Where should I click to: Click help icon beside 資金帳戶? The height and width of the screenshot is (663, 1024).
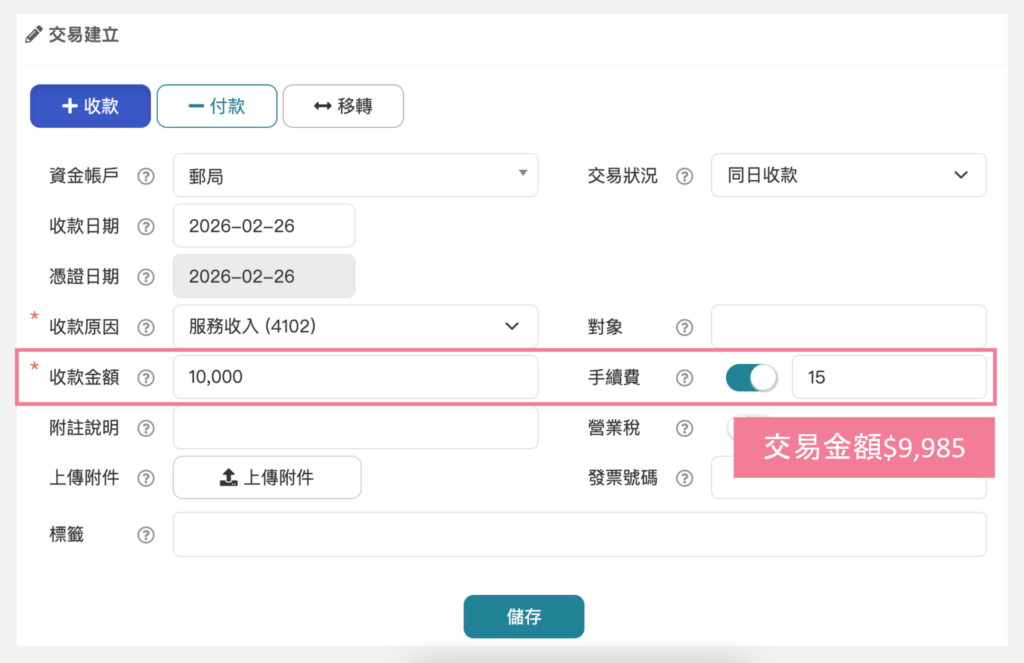click(x=146, y=176)
